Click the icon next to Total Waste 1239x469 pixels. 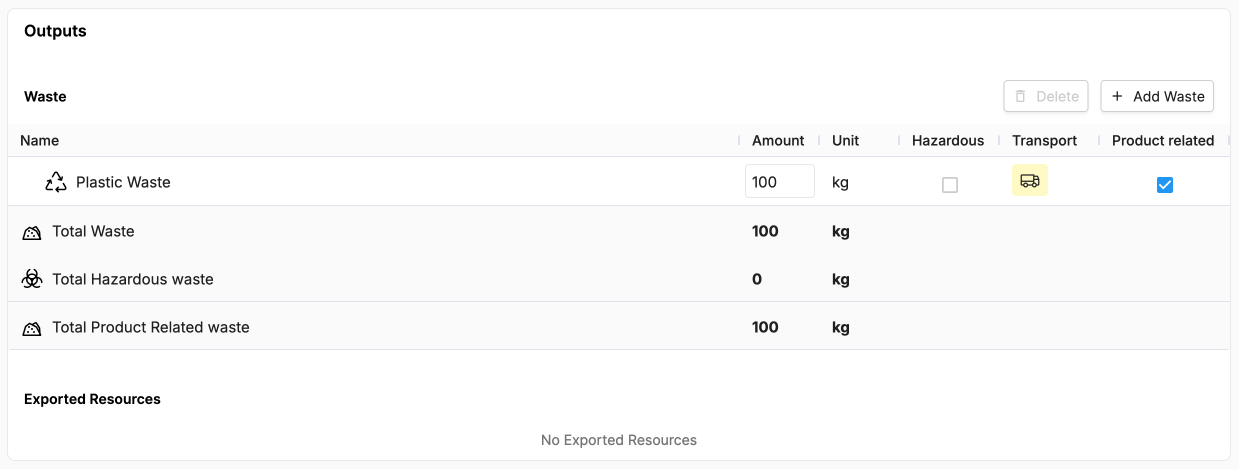(32, 232)
